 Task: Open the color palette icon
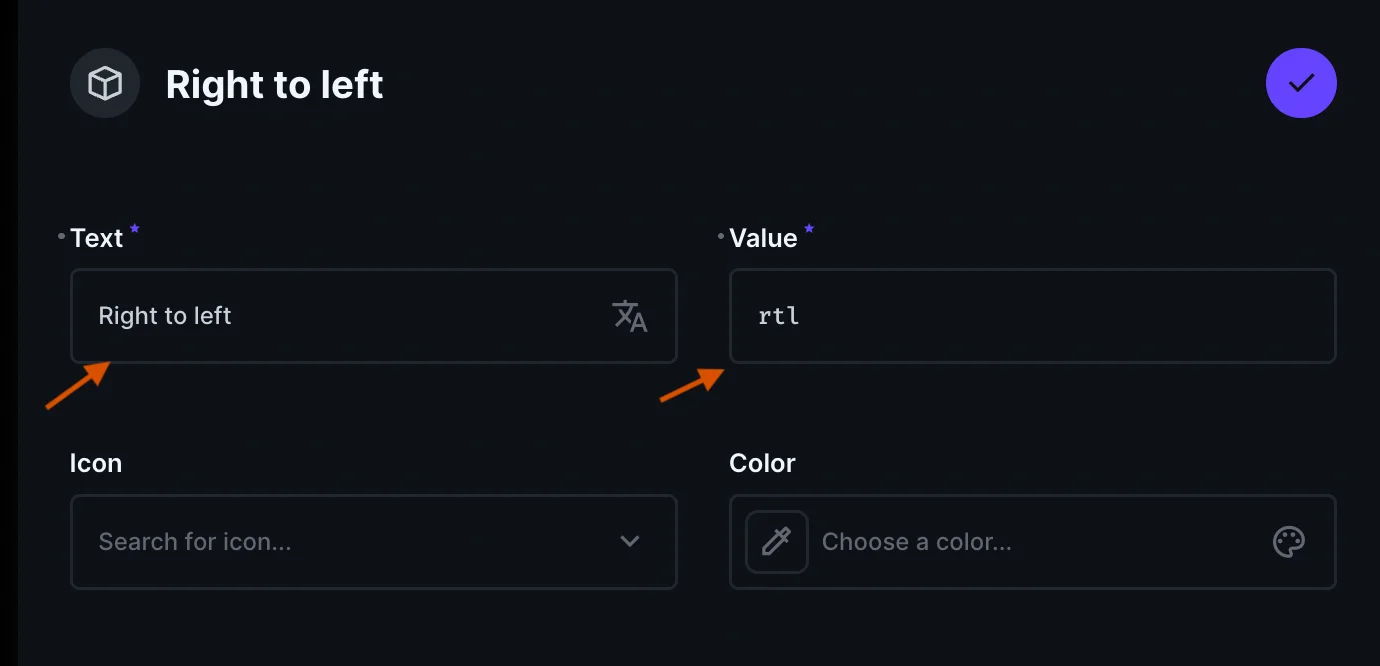tap(1288, 542)
